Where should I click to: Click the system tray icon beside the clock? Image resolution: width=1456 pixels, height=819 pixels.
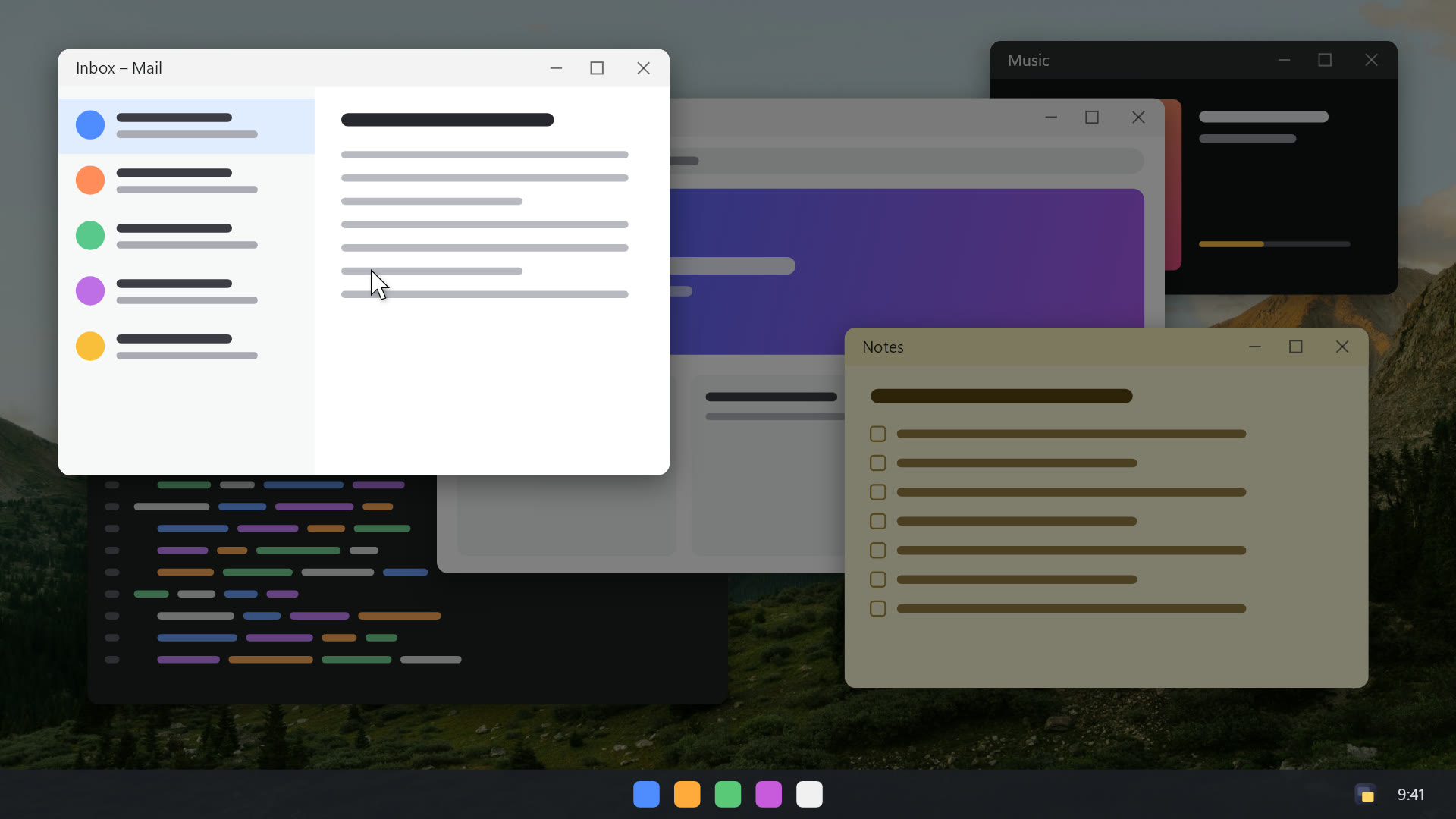(1366, 794)
